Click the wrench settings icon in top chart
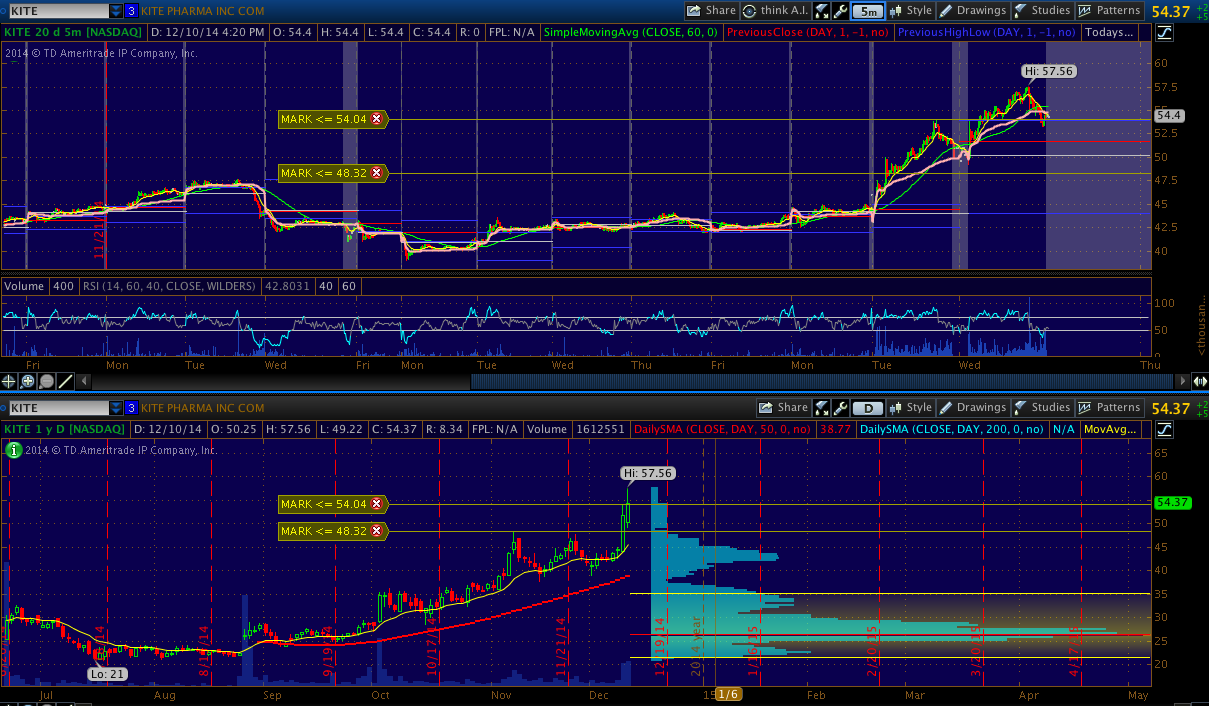This screenshot has width=1209, height=706. (x=840, y=11)
